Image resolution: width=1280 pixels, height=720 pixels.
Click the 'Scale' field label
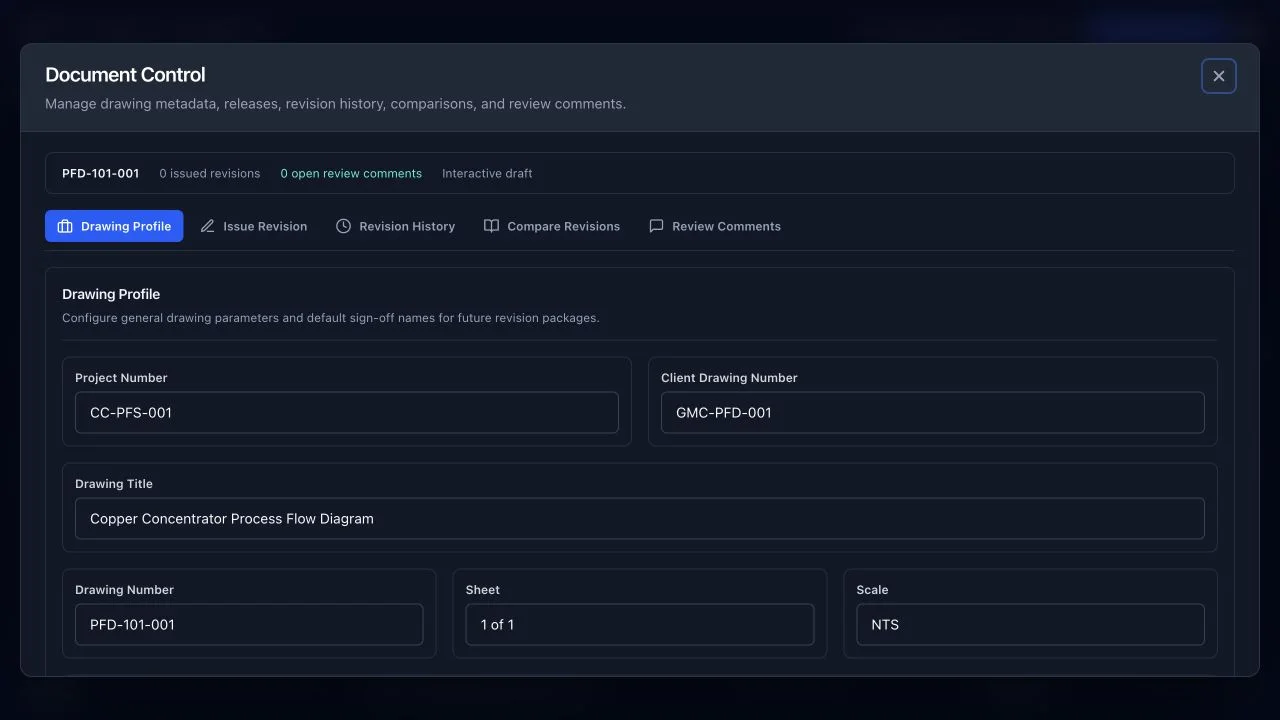(x=872, y=590)
